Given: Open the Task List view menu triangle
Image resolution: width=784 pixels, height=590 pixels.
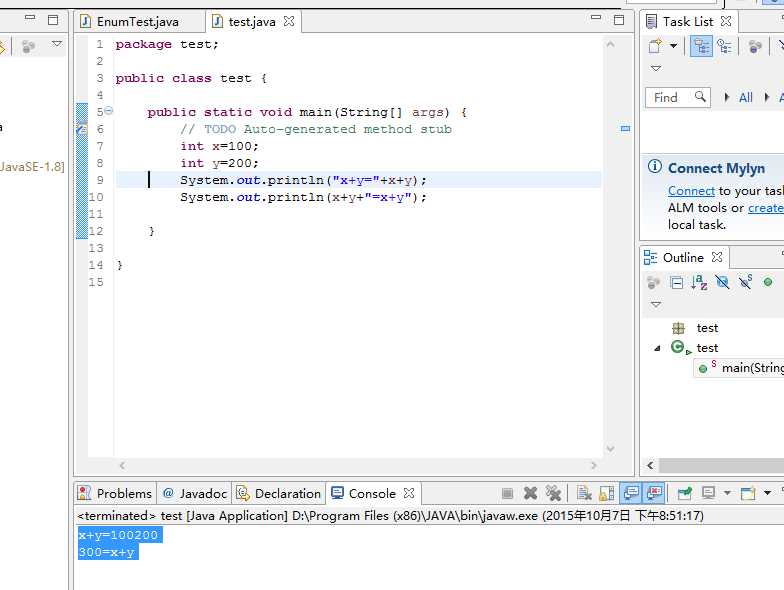Looking at the screenshot, I should (x=656, y=68).
